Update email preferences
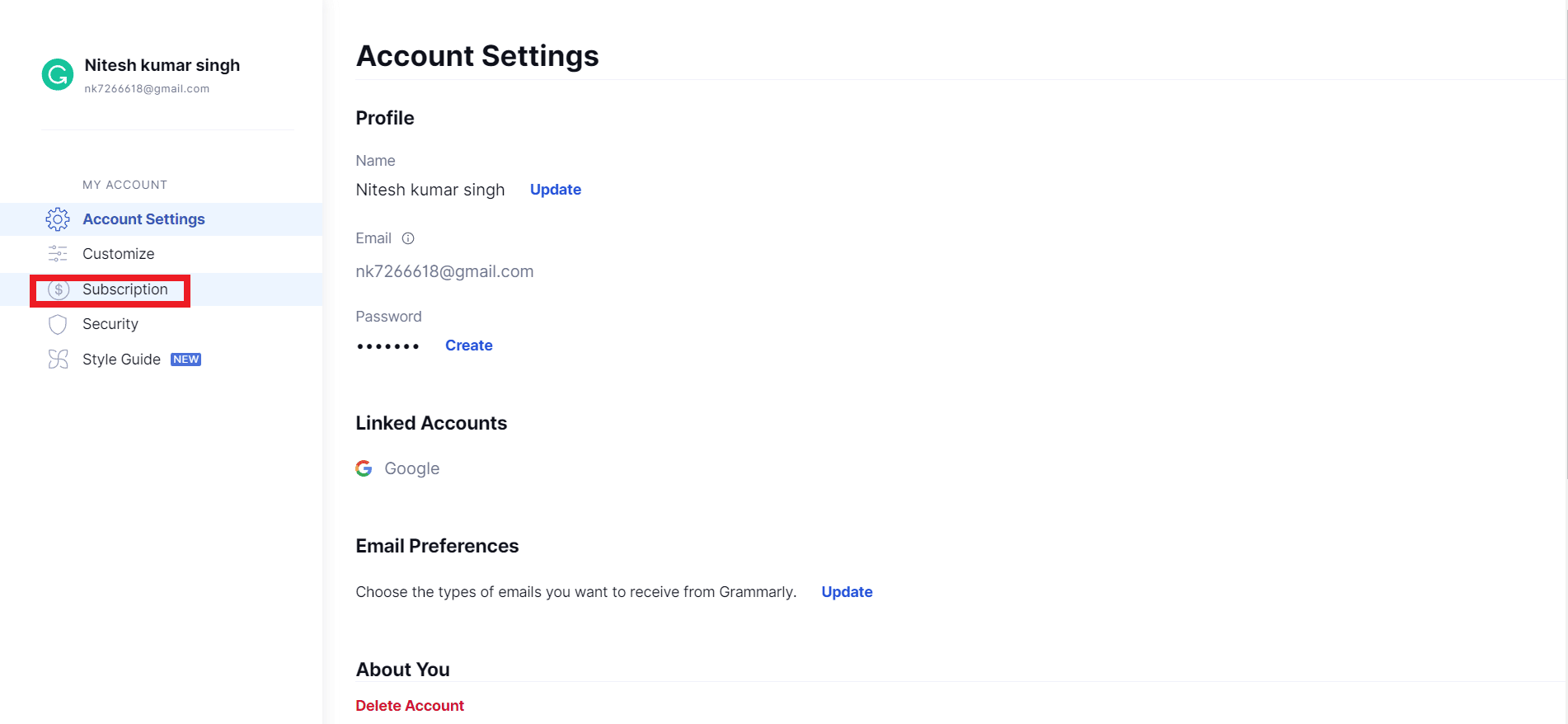Image resolution: width=1568 pixels, height=724 pixels. coord(847,592)
